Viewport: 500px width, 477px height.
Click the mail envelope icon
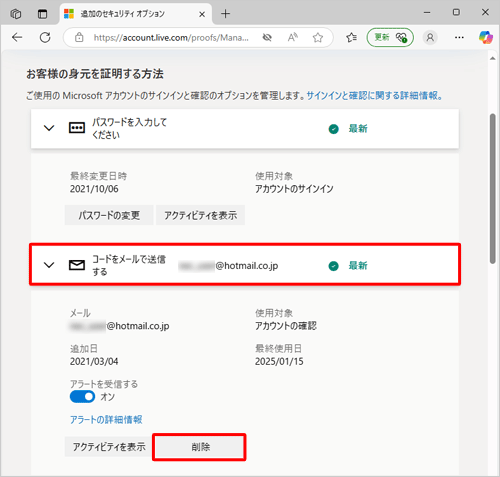[77, 265]
